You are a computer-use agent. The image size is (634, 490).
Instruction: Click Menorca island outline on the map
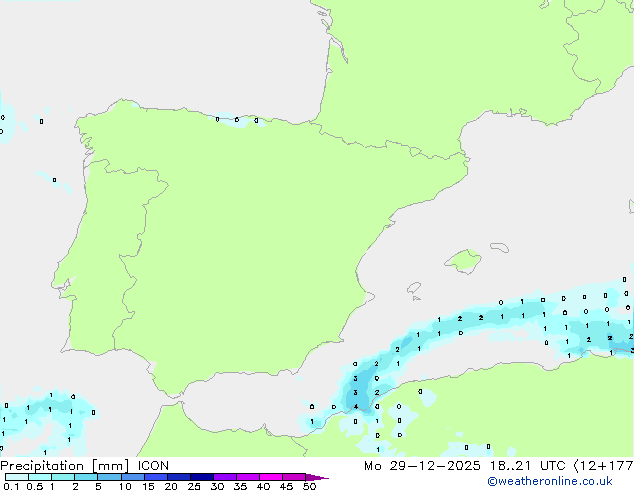[x=499, y=247]
